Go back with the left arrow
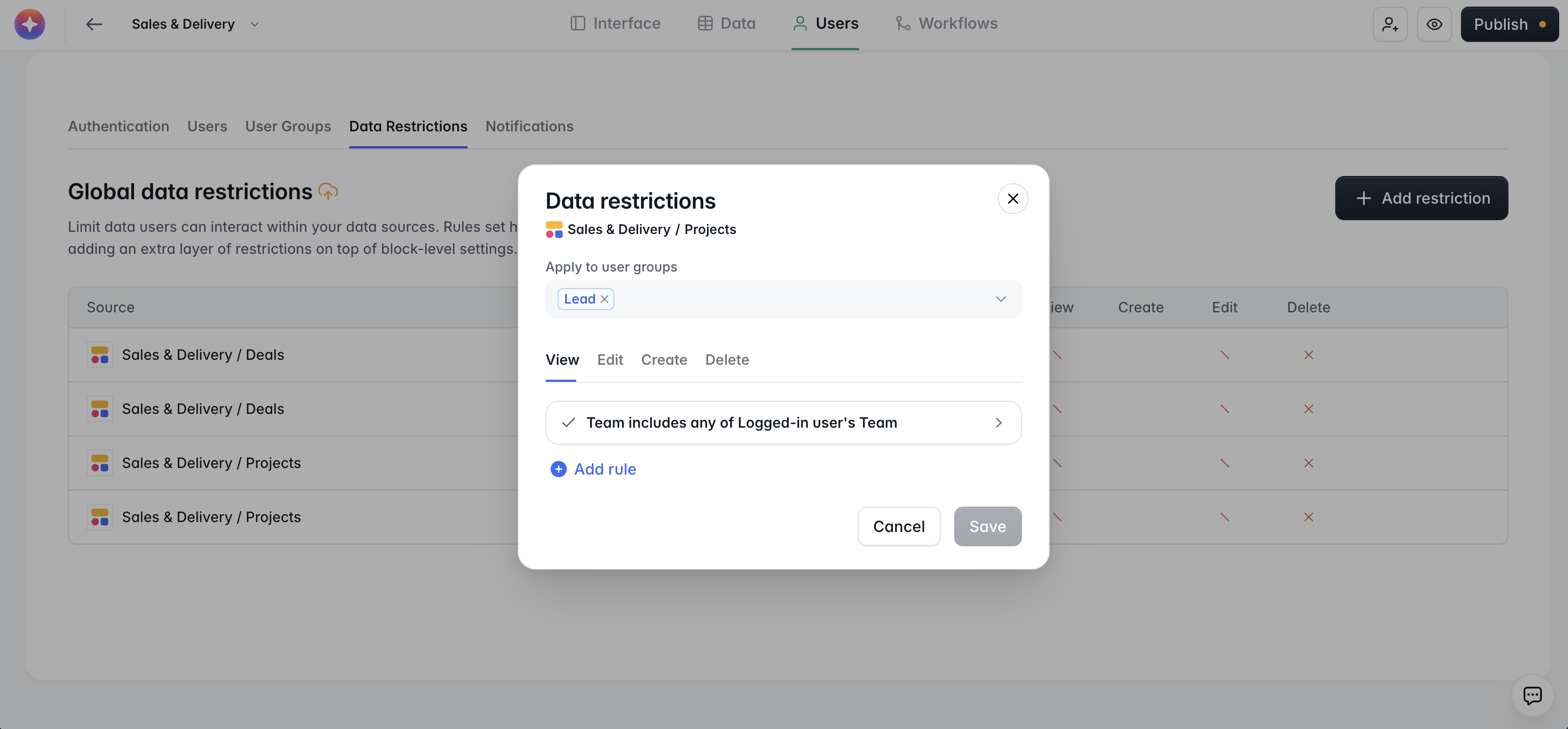Viewport: 1568px width, 729px height. pos(94,24)
